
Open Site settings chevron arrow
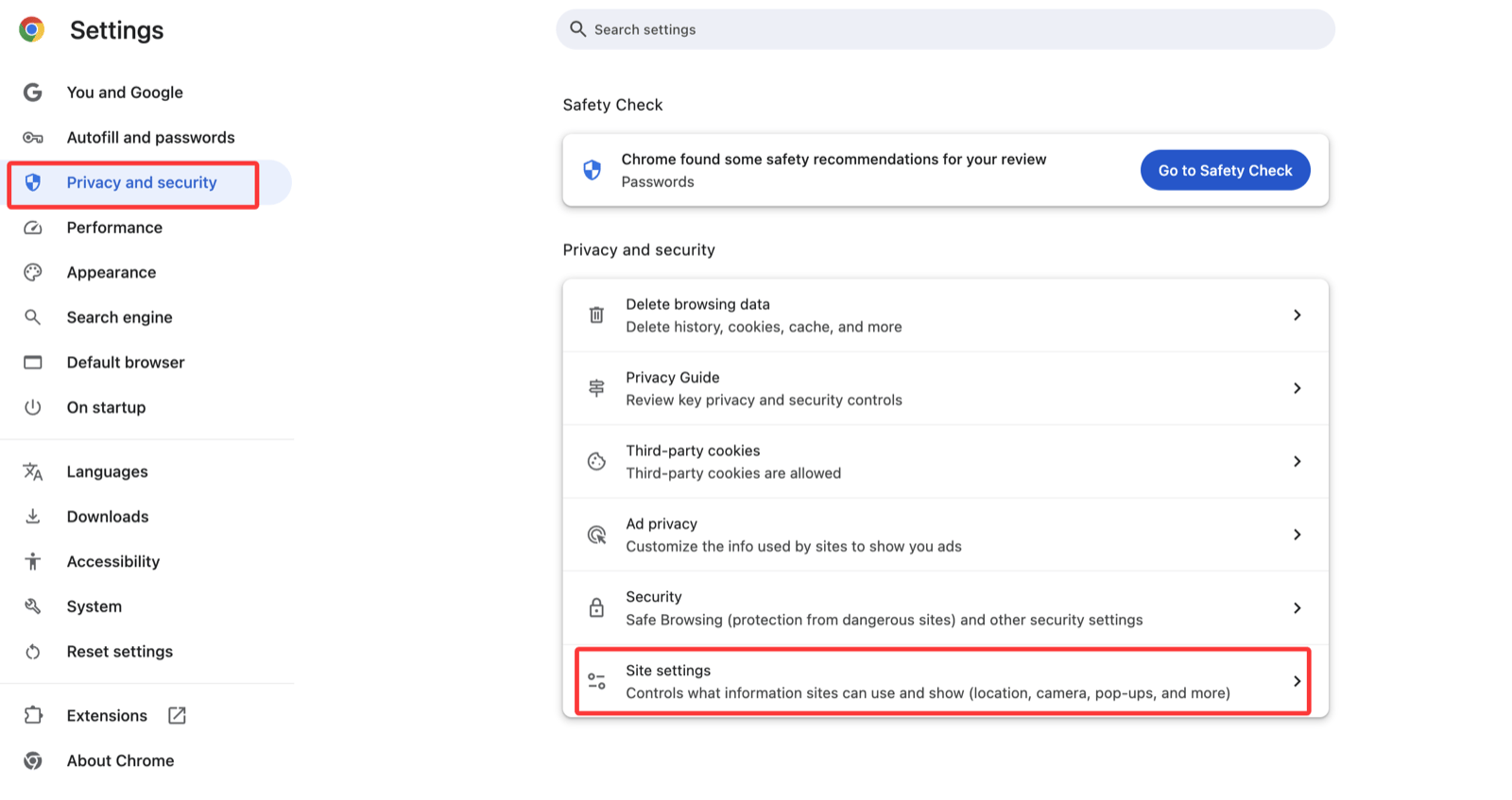[1297, 681]
